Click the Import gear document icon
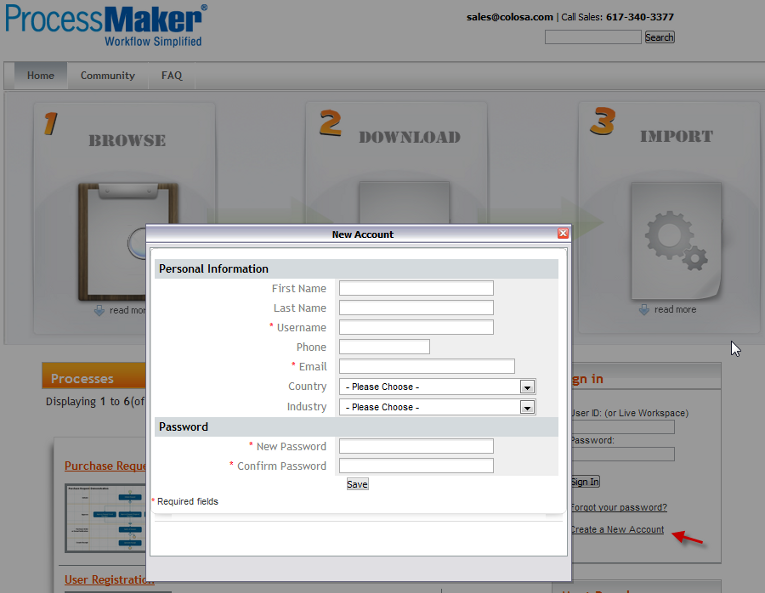 pyautogui.click(x=675, y=240)
